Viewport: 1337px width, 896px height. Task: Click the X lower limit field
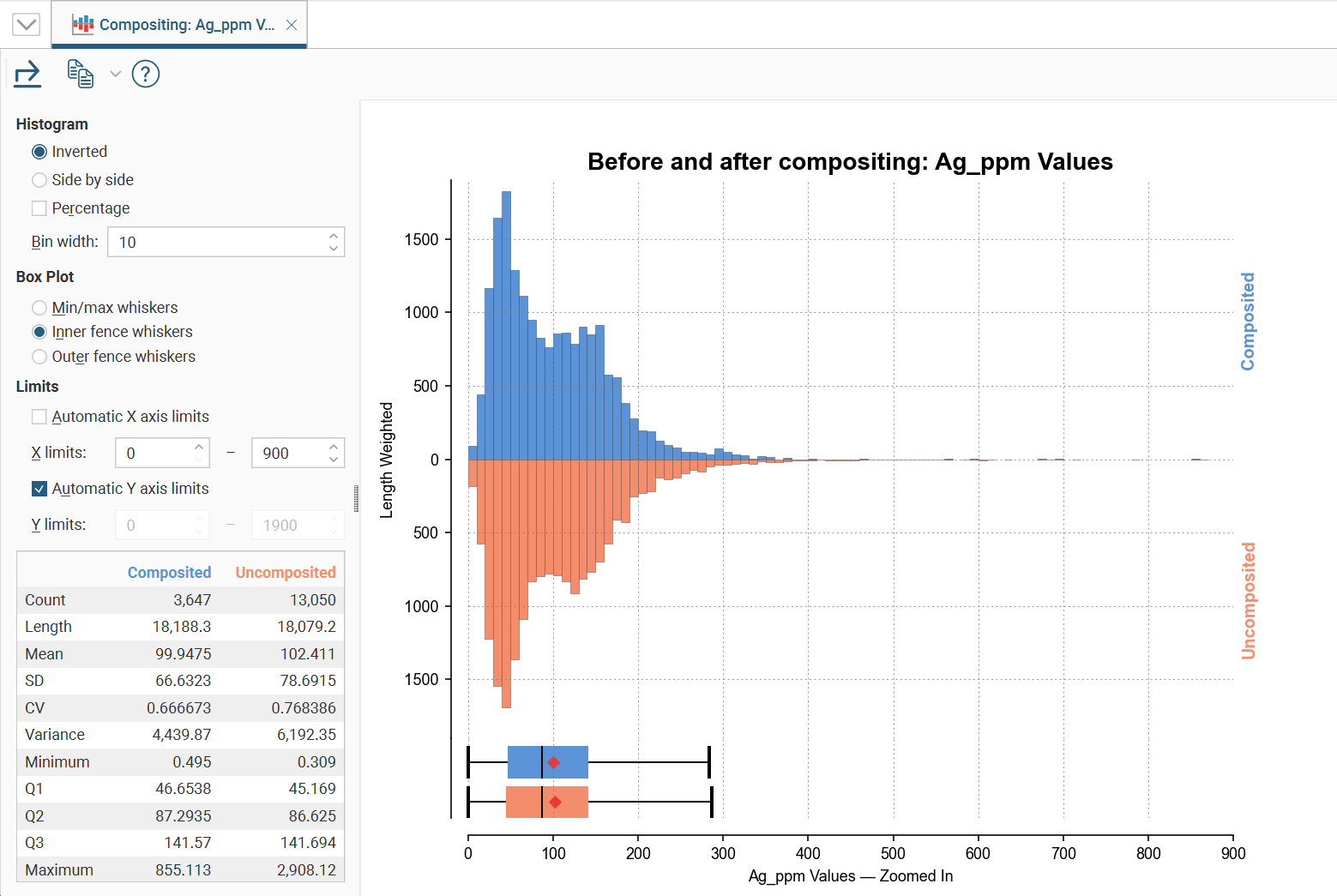154,454
